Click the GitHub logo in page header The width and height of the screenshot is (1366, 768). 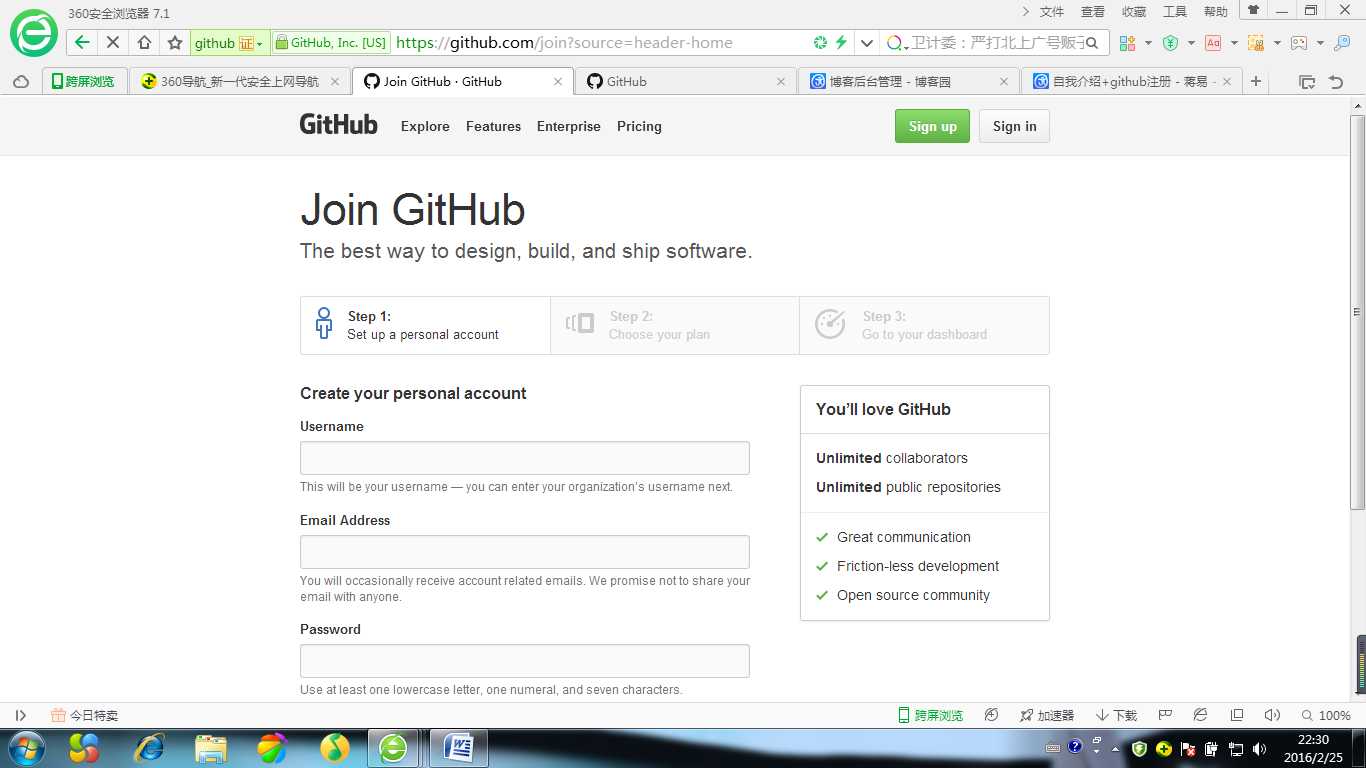pos(339,125)
